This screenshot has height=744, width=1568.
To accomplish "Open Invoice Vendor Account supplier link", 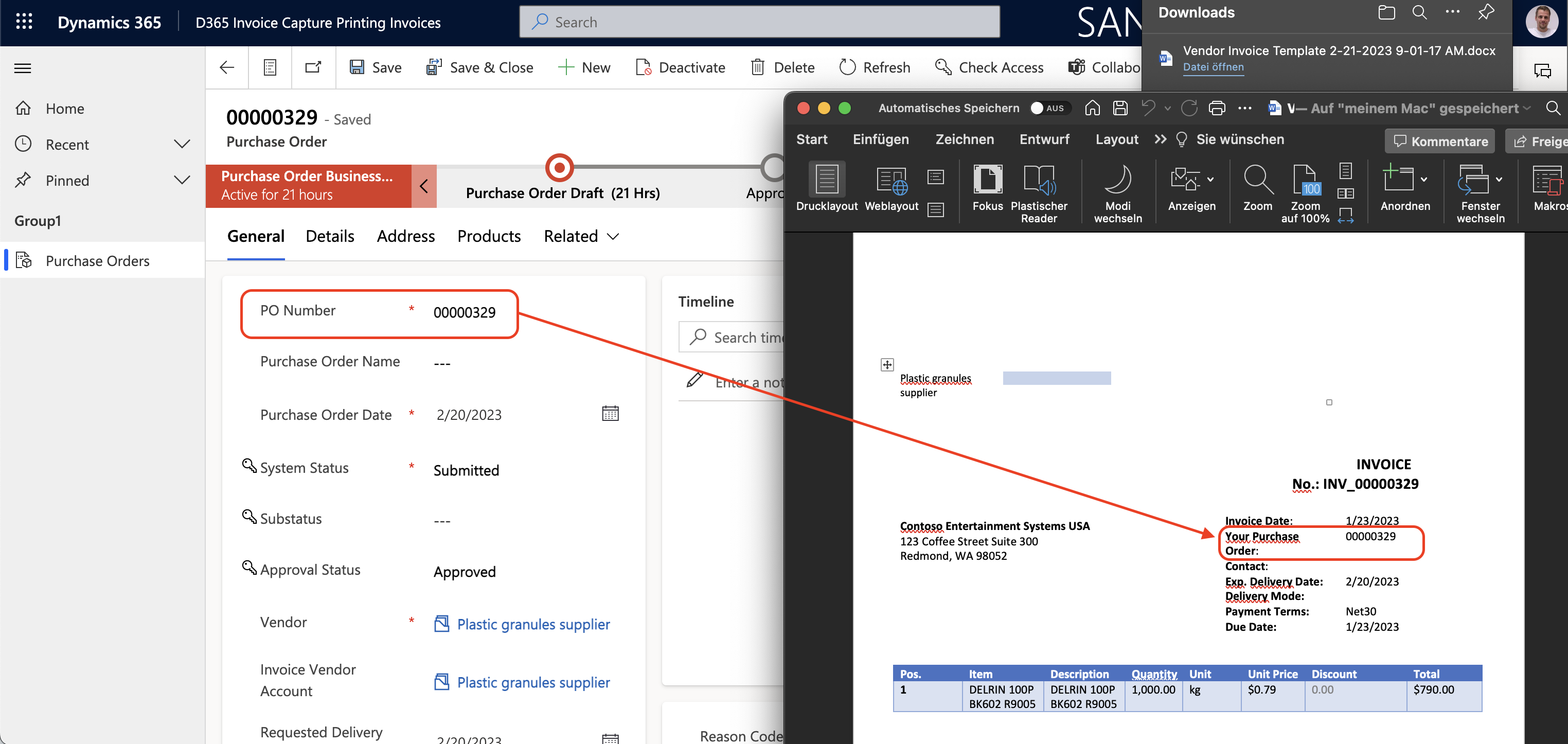I will coord(533,682).
